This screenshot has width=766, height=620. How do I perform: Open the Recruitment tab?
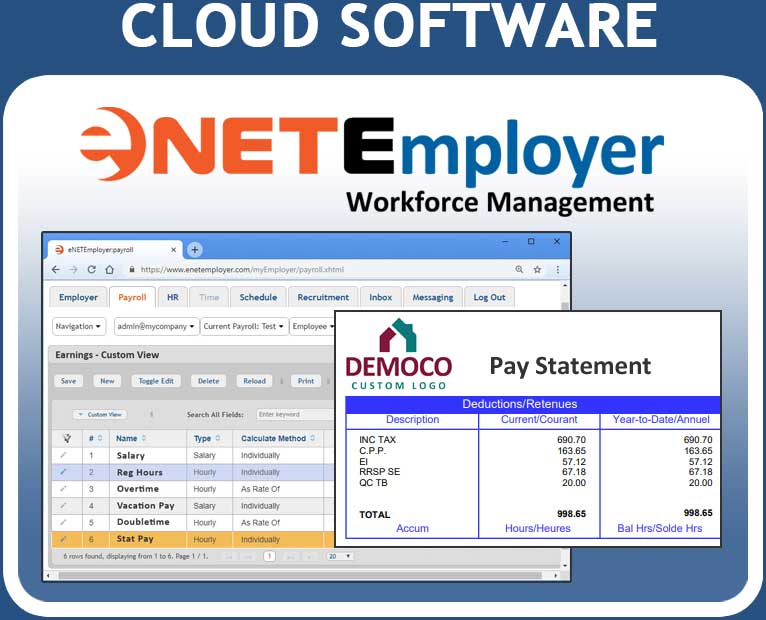point(323,297)
